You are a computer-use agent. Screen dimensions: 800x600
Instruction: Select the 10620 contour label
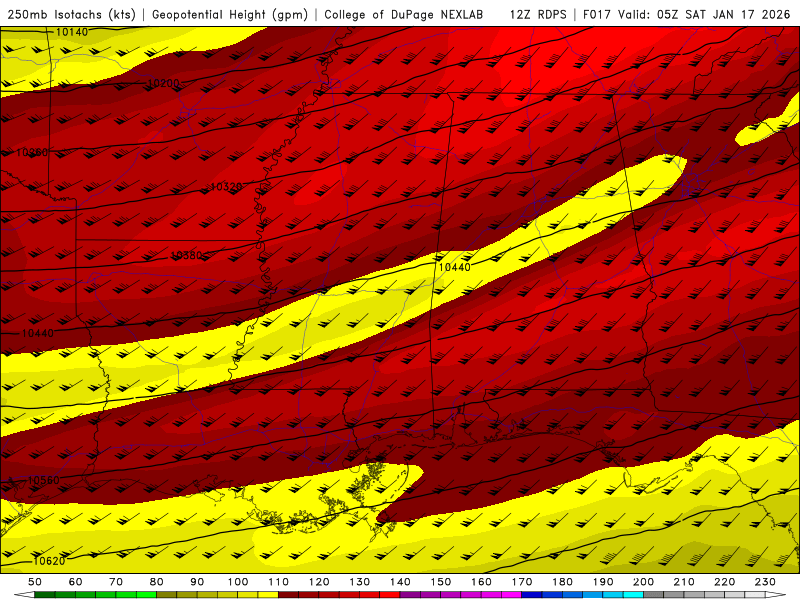[49, 561]
